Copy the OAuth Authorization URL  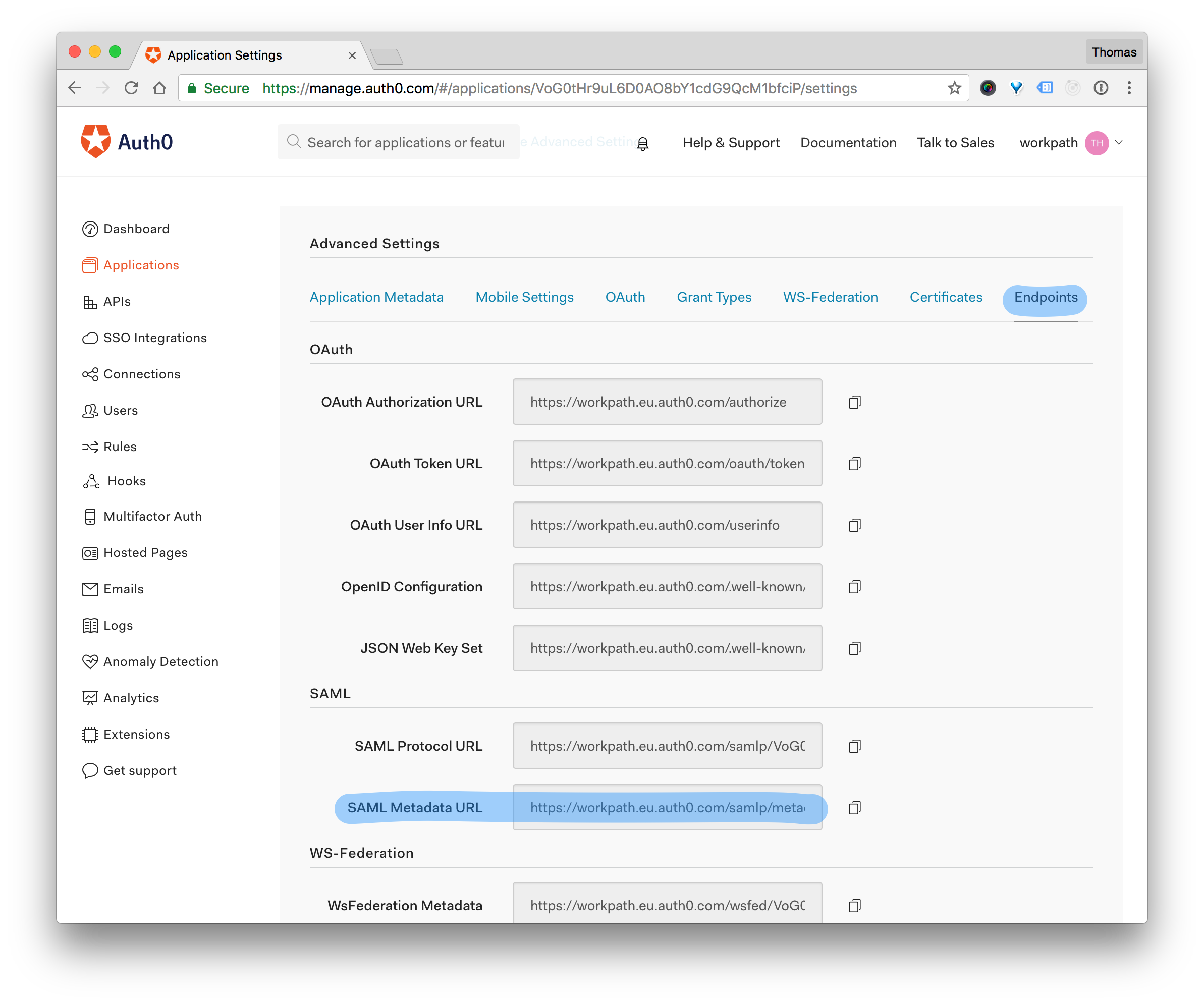click(x=854, y=402)
